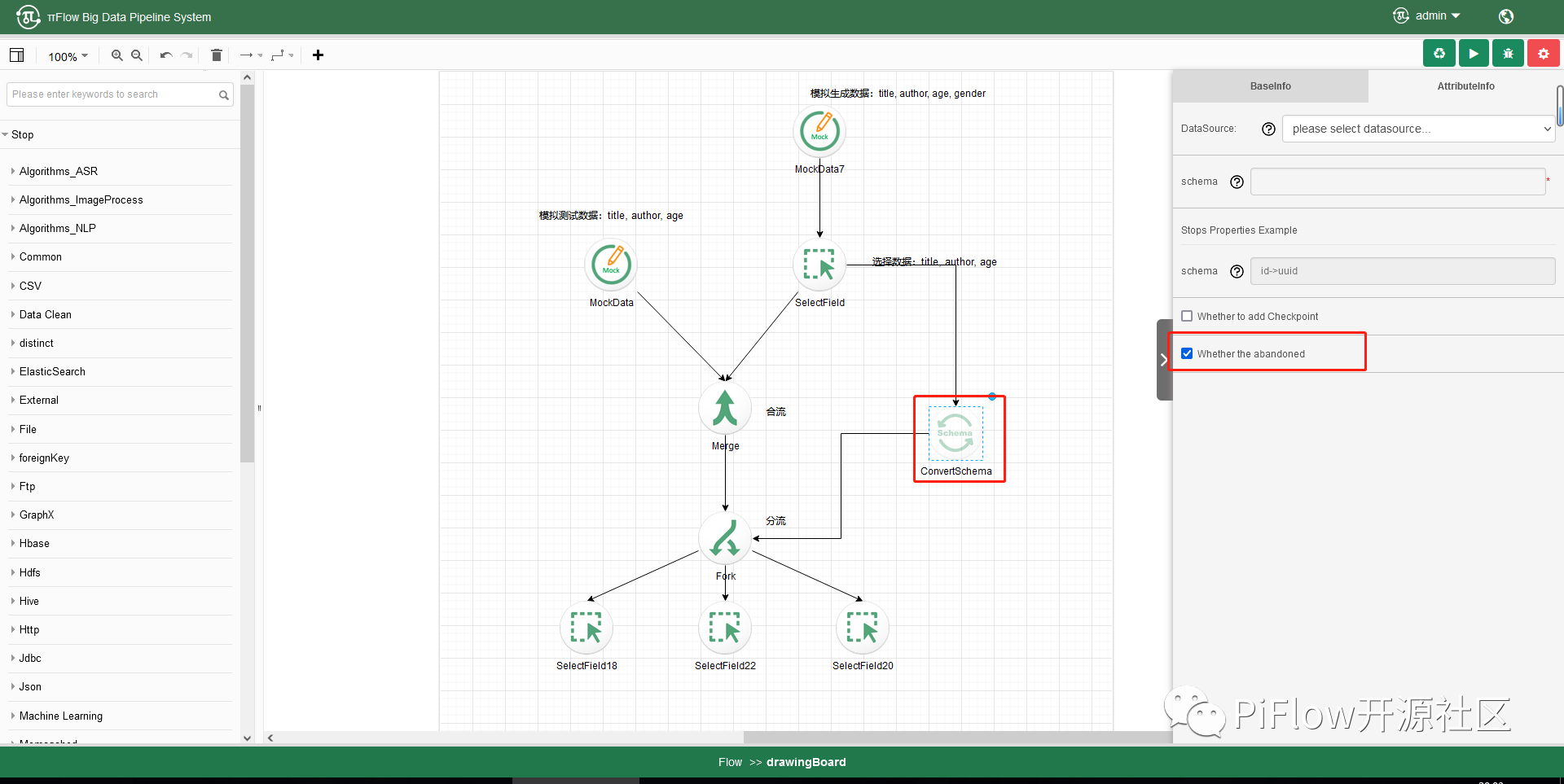Switch to the AttributeInfo tab
This screenshot has width=1564, height=784.
(x=1465, y=86)
